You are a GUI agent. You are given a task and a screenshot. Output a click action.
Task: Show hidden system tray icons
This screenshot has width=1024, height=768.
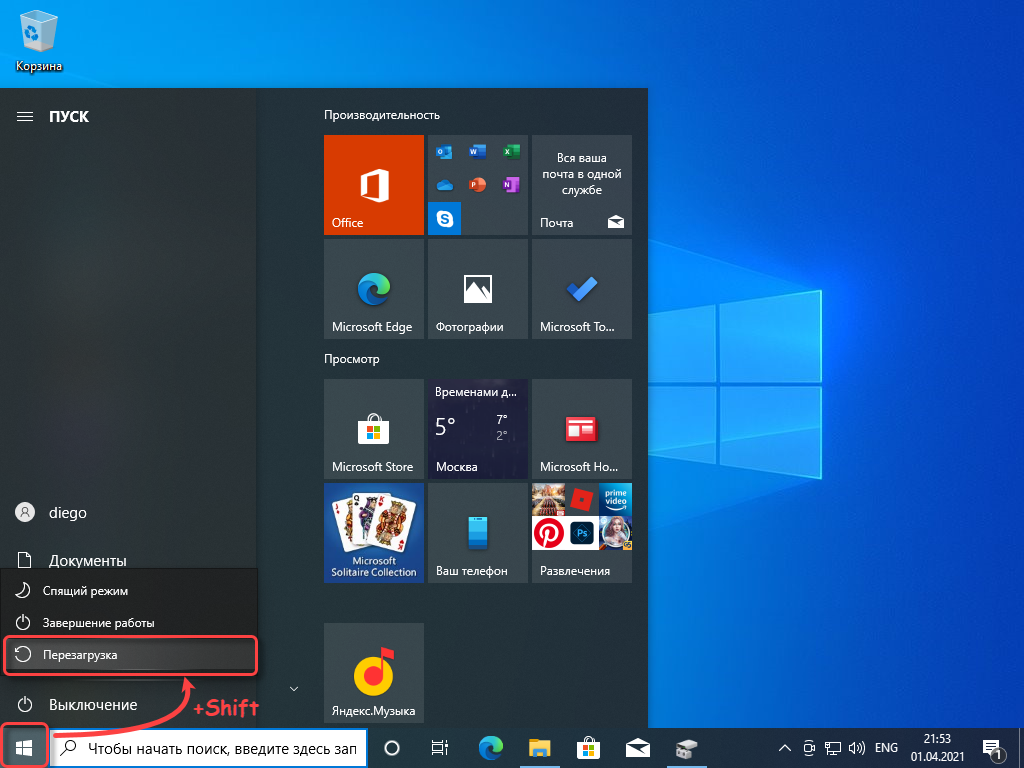pyautogui.click(x=784, y=748)
